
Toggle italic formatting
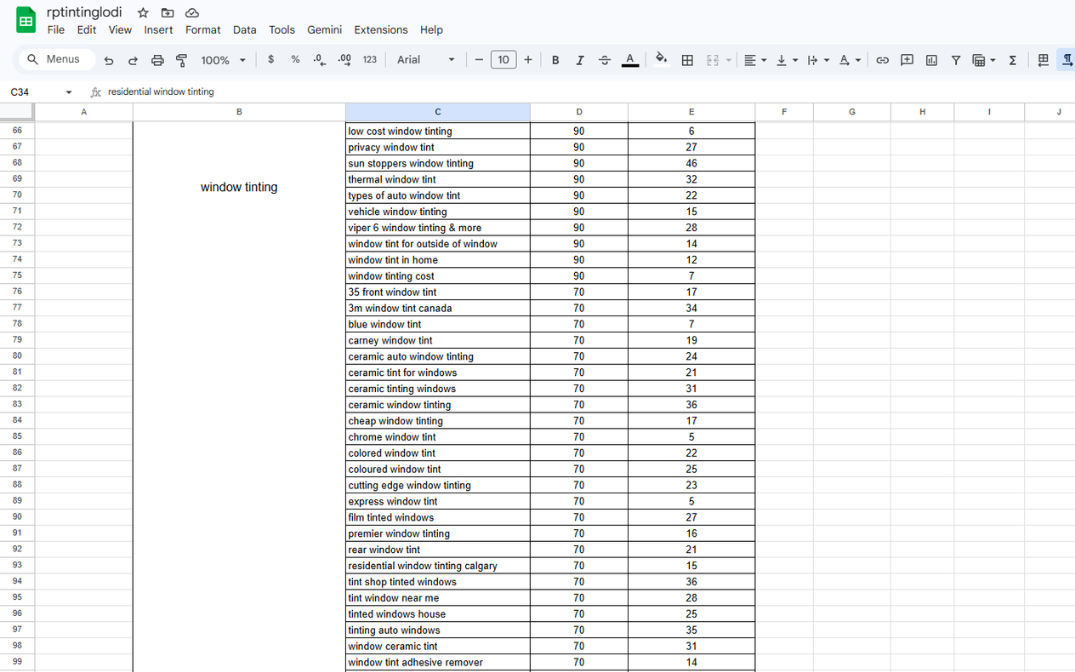click(x=580, y=60)
